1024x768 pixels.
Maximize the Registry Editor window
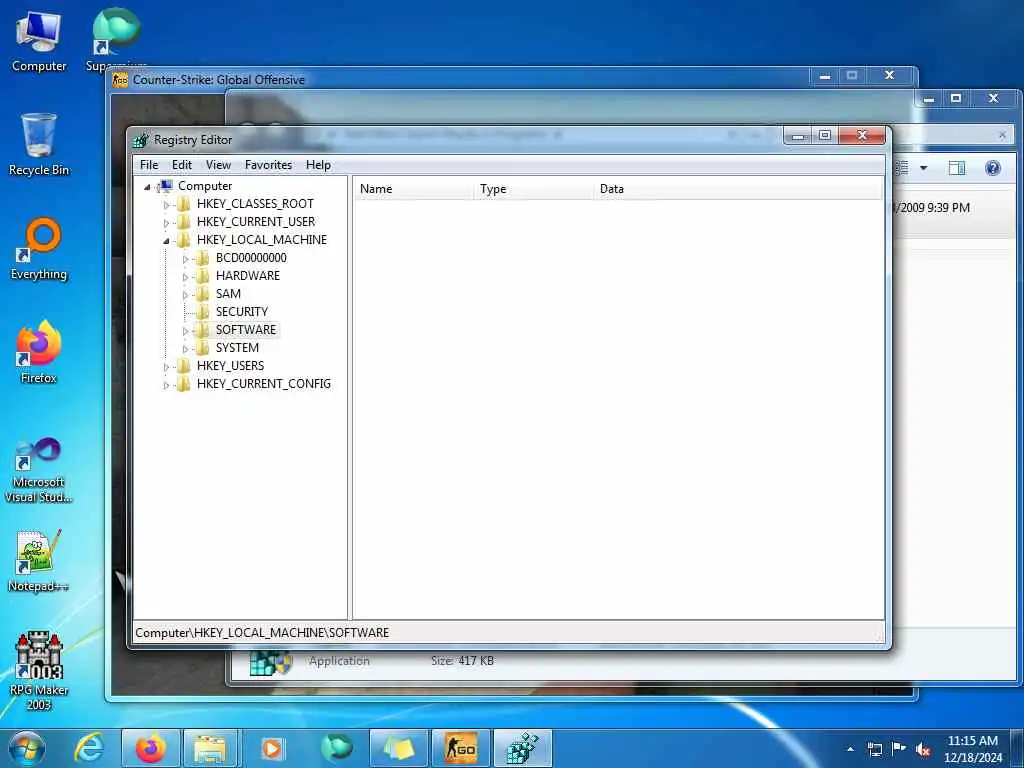point(825,135)
